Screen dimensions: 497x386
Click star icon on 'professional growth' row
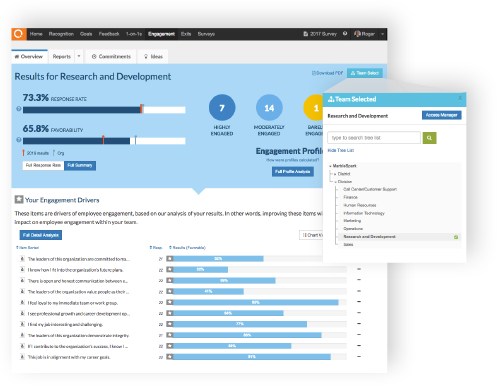170,313
